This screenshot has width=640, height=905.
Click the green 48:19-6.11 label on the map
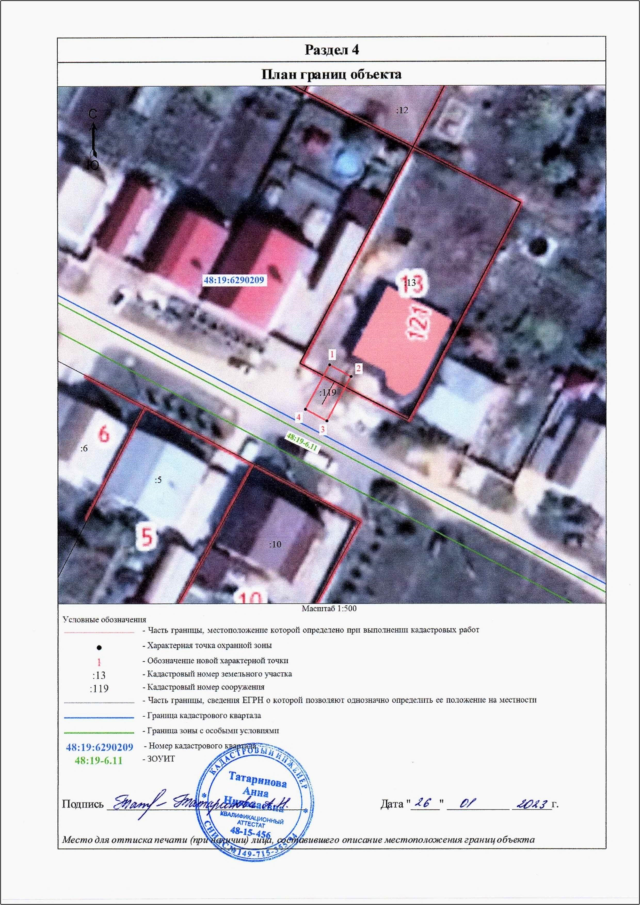302,439
